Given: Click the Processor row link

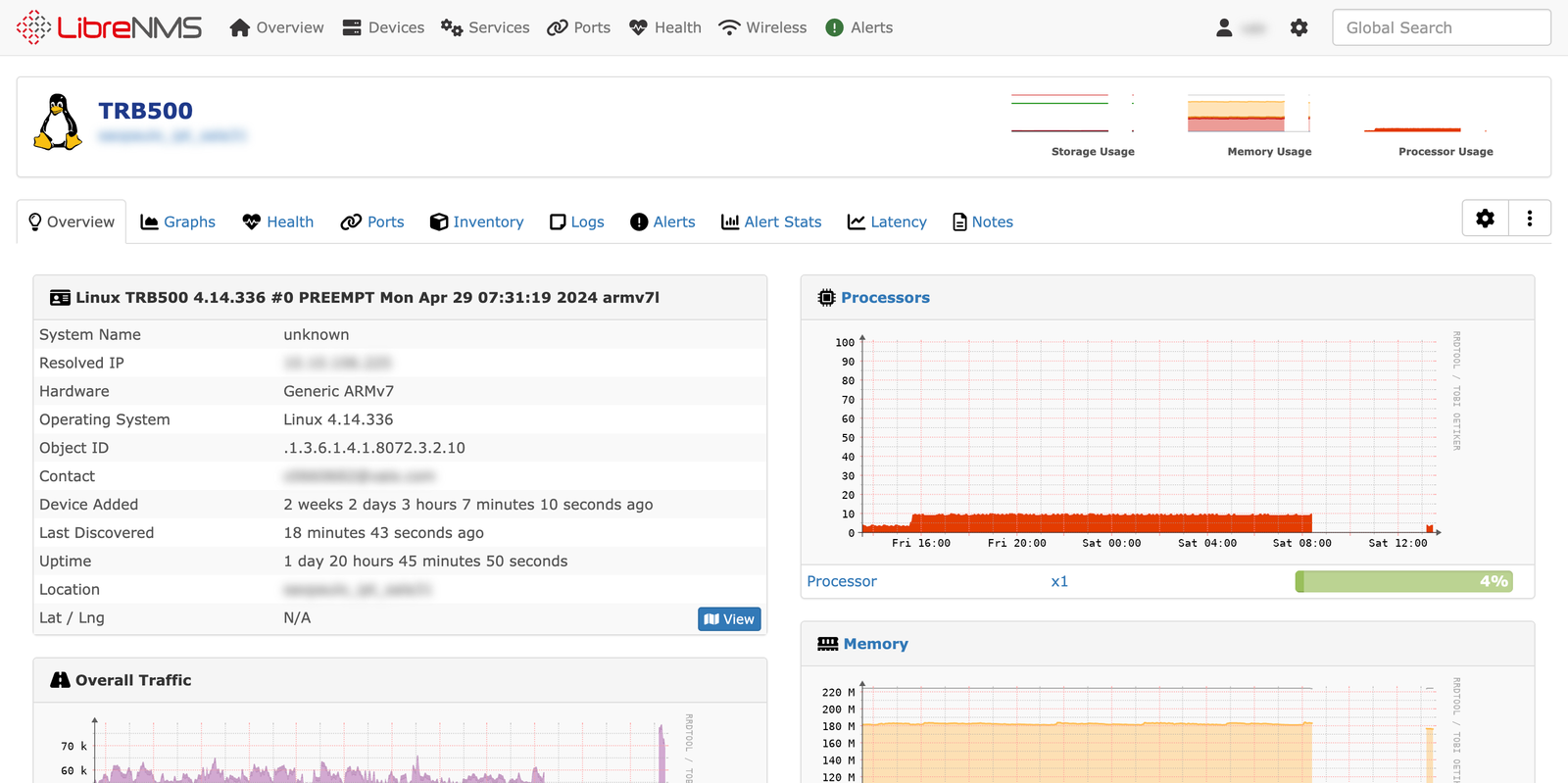Looking at the screenshot, I should 842,581.
